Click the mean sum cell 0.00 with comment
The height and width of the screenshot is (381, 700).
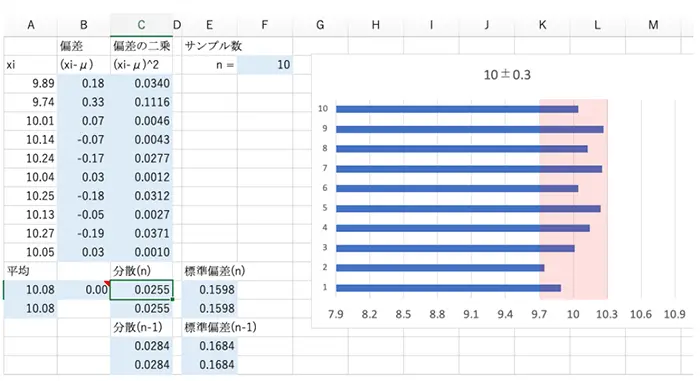[83, 290]
